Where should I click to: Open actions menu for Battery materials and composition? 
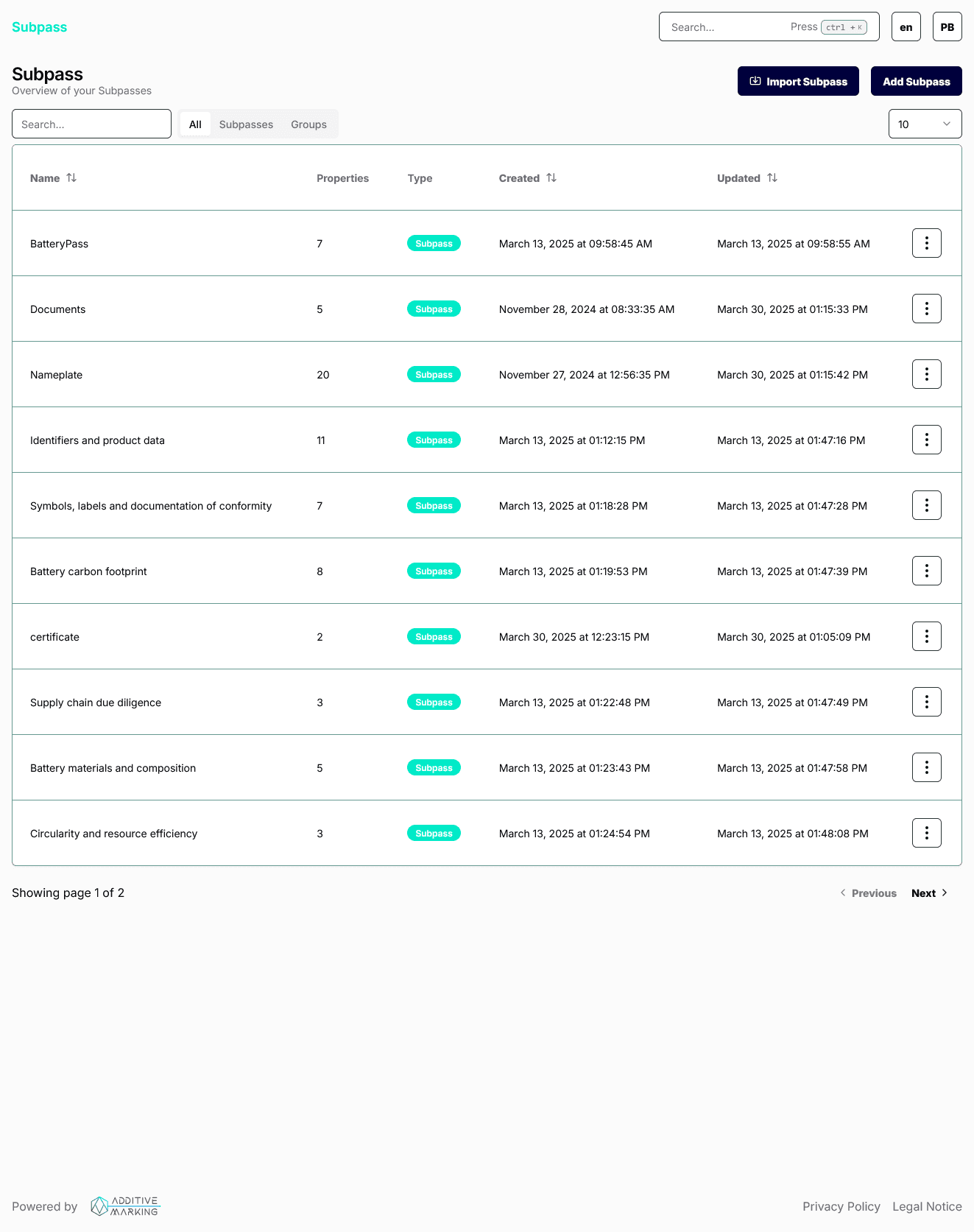pyautogui.click(x=926, y=767)
